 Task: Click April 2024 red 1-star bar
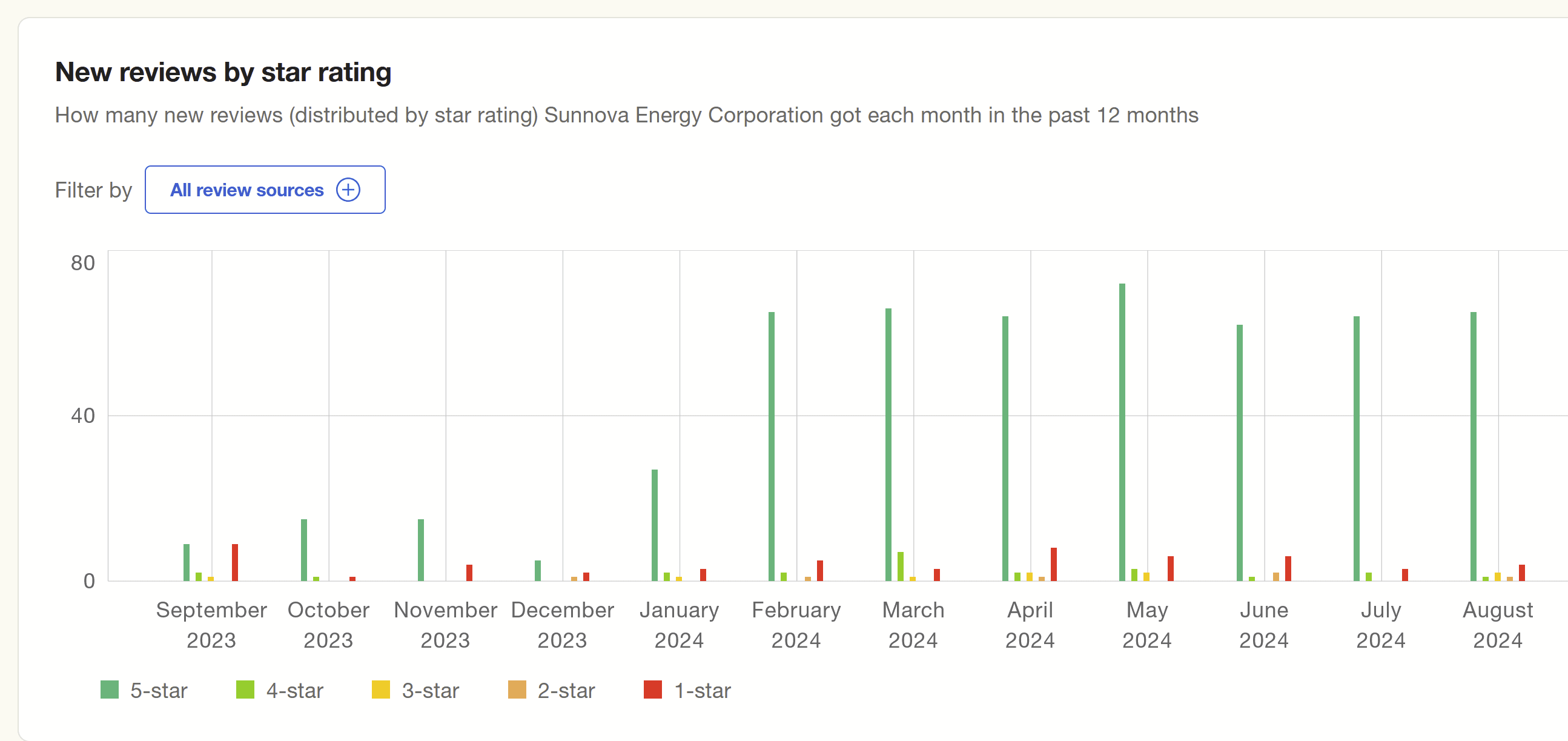[x=1054, y=564]
